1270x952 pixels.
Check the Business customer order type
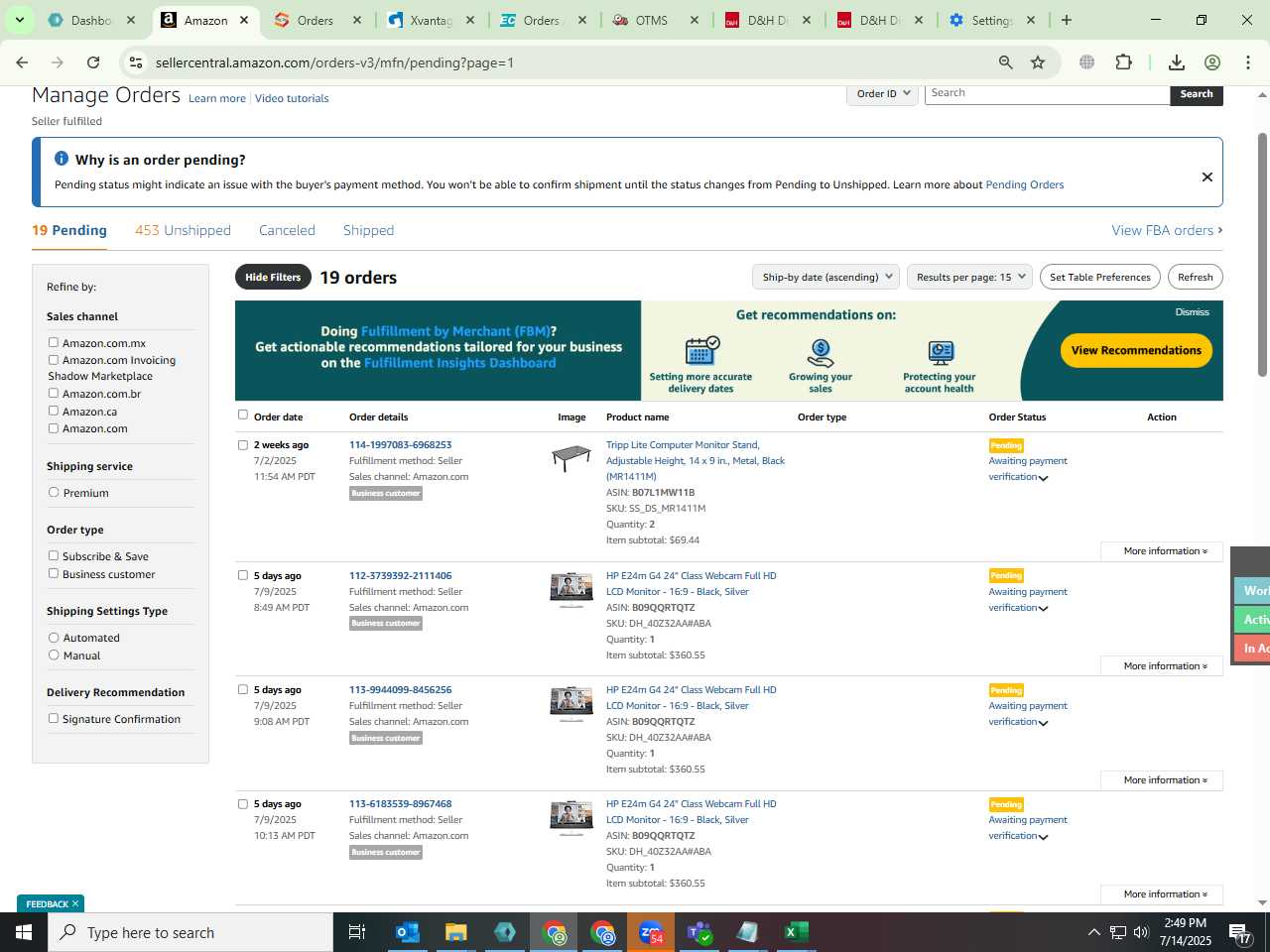pos(54,573)
